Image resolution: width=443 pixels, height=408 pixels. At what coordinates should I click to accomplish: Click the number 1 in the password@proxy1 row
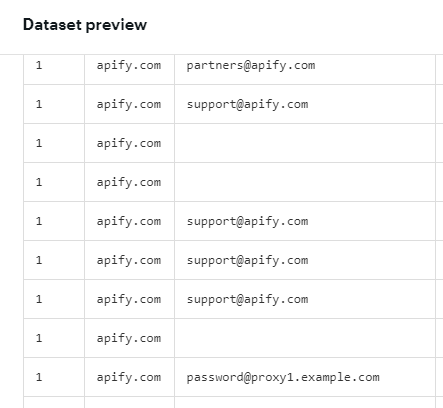point(39,377)
